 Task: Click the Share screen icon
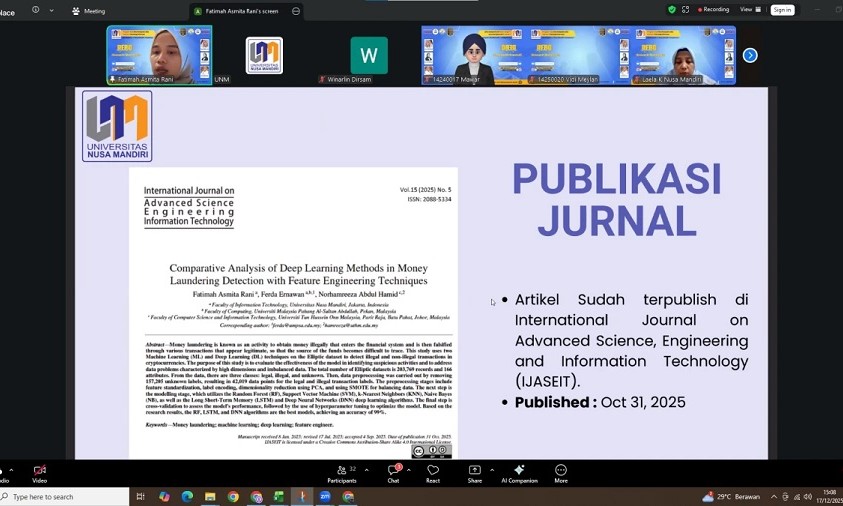[474, 472]
